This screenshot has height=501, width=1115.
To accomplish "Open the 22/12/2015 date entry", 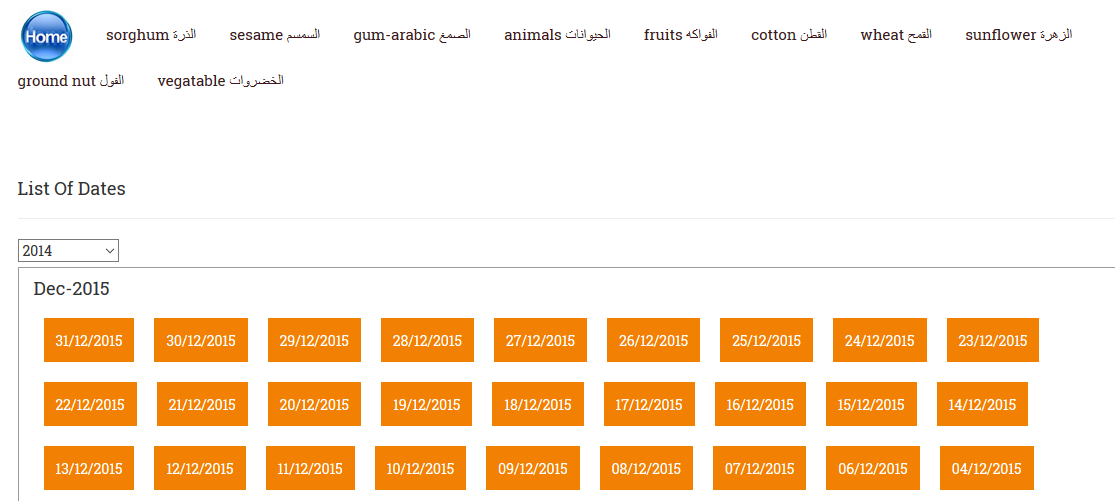I will [x=90, y=404].
